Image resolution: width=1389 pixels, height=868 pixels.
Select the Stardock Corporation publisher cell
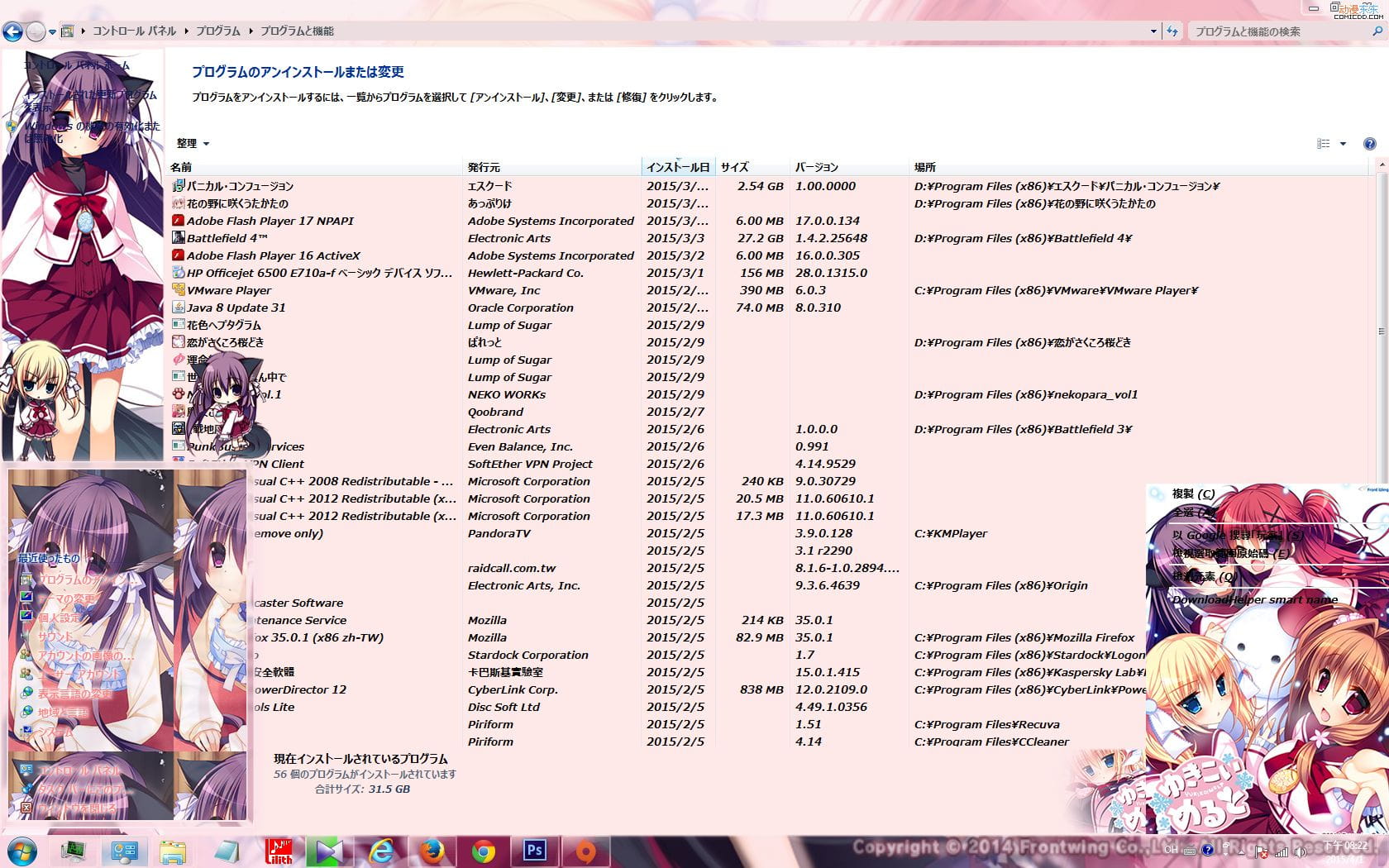(527, 655)
